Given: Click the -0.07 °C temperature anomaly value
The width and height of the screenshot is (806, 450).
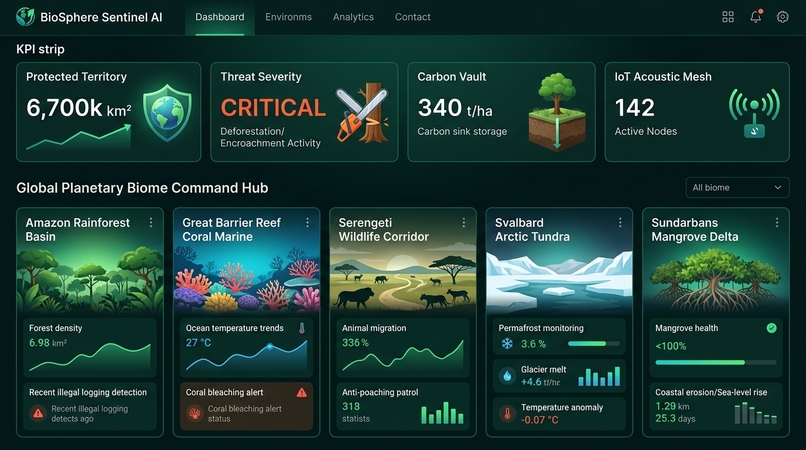Looking at the screenshot, I should tap(539, 420).
